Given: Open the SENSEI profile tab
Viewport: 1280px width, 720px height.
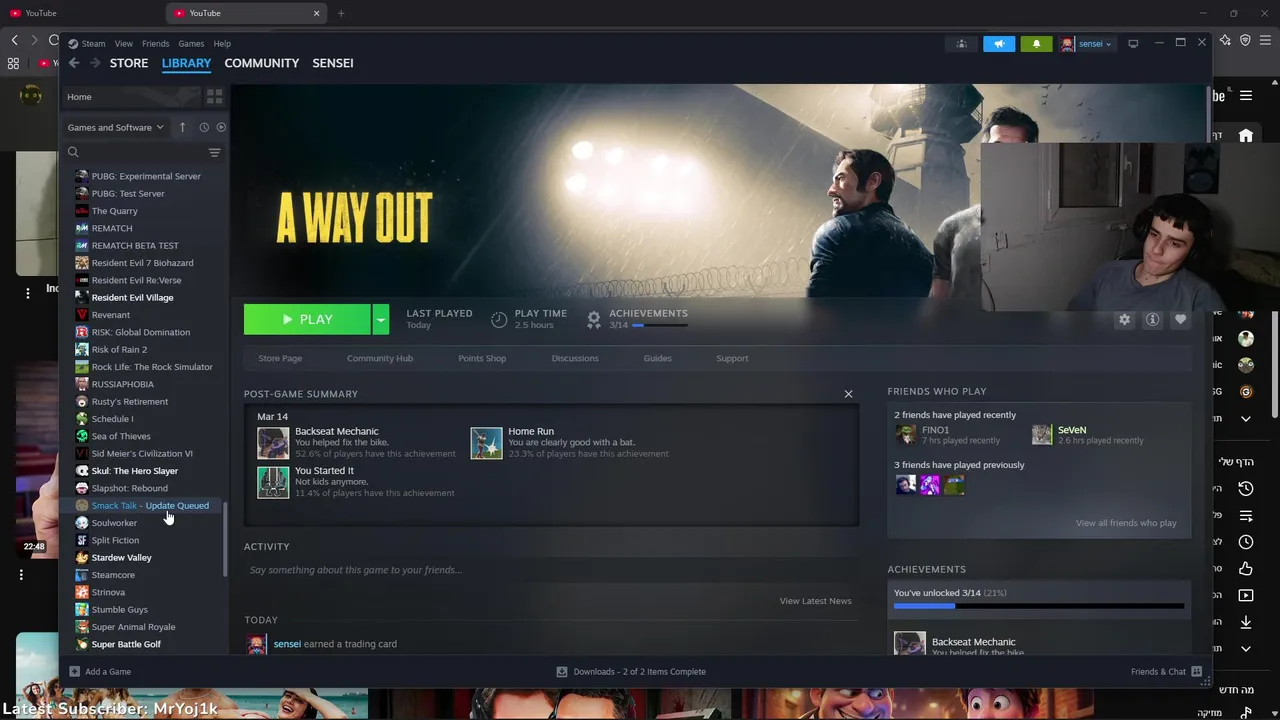Looking at the screenshot, I should coord(333,63).
